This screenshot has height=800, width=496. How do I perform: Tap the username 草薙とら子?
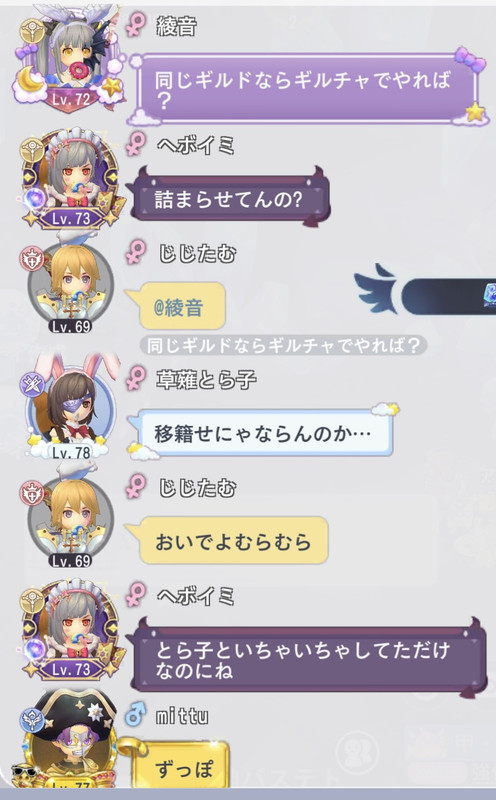point(206,379)
